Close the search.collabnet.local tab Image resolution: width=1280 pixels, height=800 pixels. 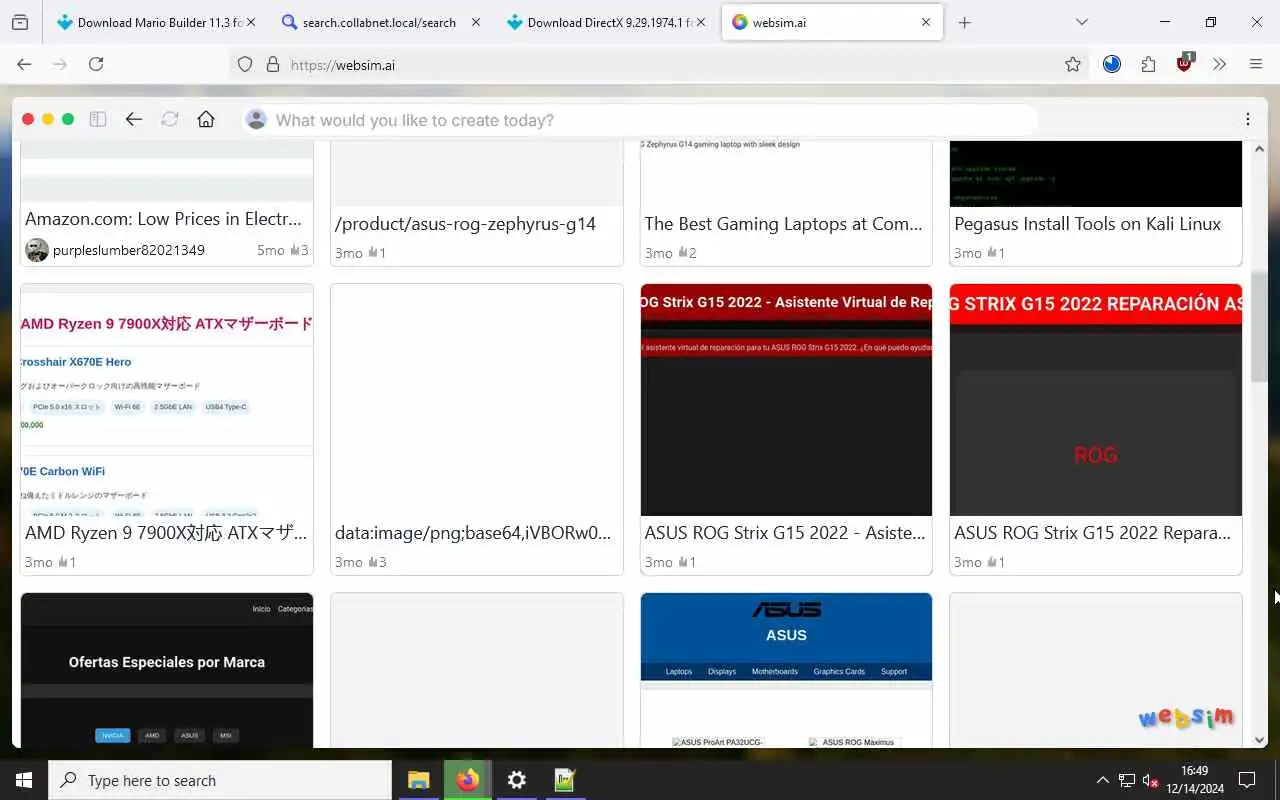click(x=475, y=22)
